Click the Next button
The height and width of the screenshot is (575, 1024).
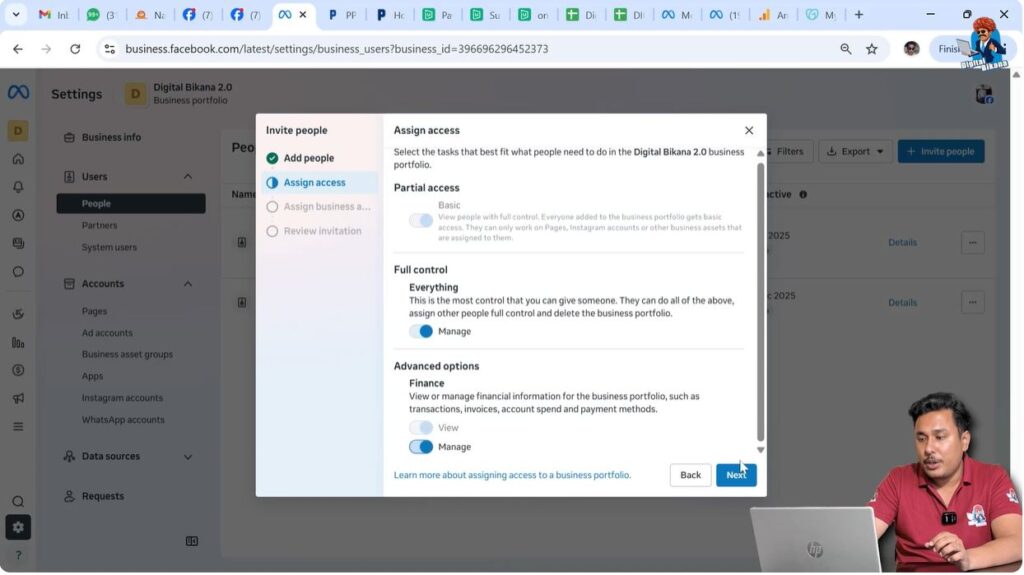point(736,475)
